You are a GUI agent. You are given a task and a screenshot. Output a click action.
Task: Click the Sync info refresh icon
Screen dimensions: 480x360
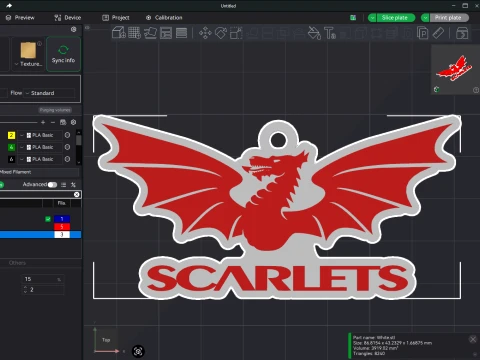tap(63, 50)
